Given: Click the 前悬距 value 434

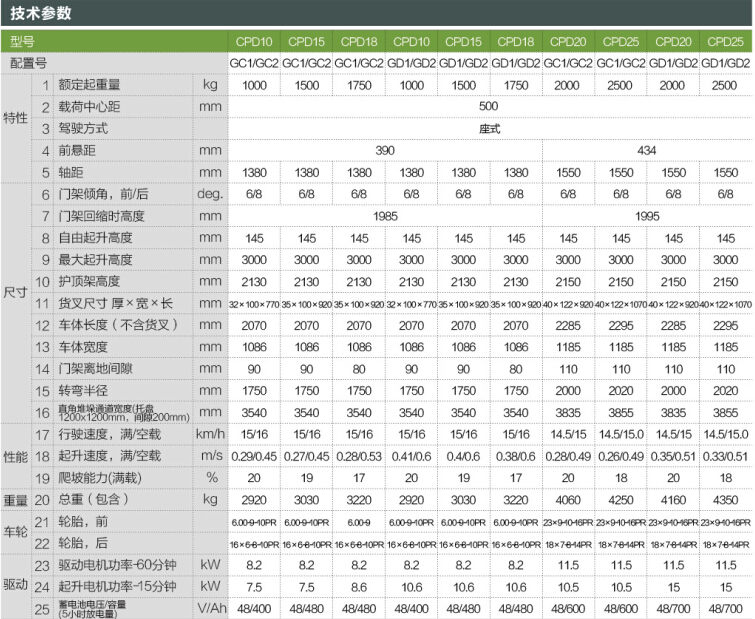Looking at the screenshot, I should (646, 151).
